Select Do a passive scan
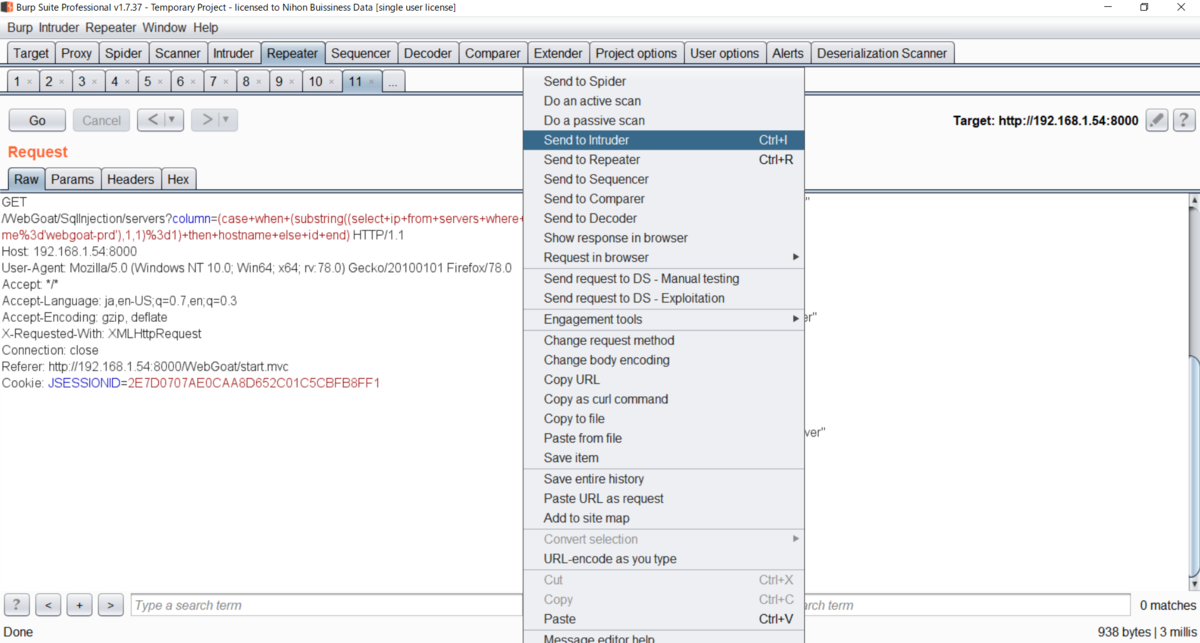 pos(663,120)
